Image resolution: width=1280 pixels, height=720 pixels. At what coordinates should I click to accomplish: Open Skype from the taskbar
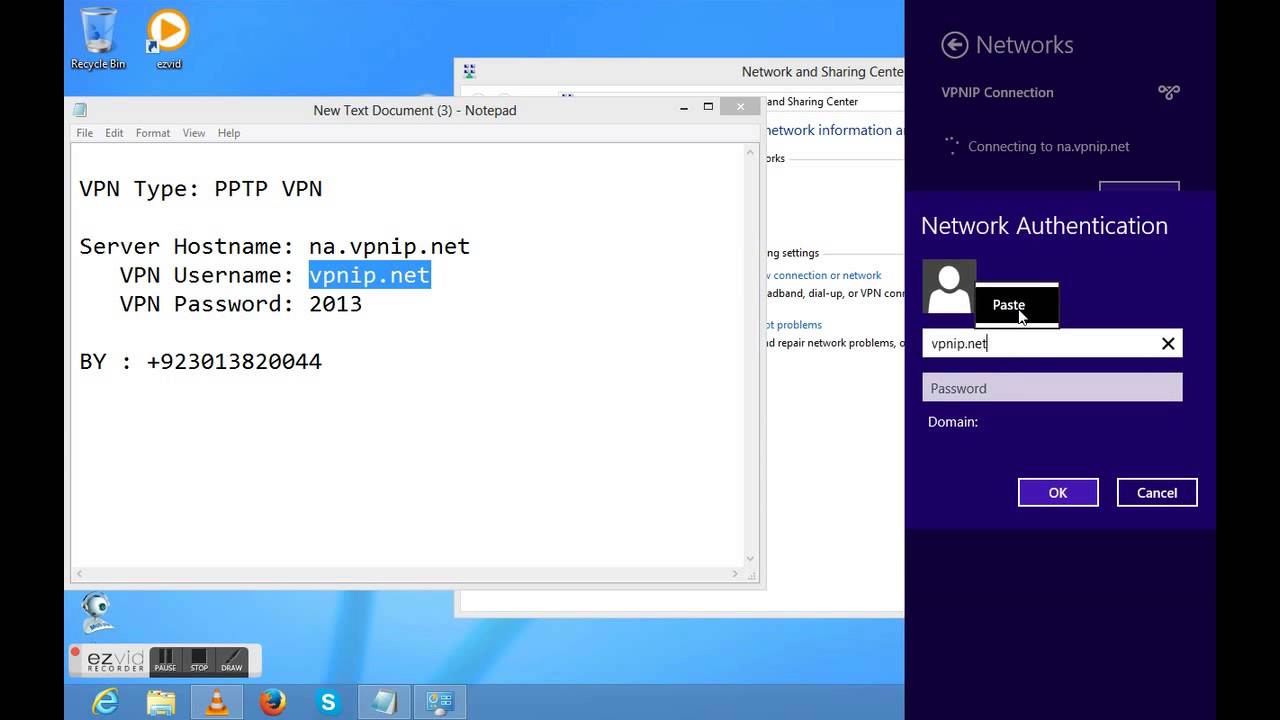(328, 703)
